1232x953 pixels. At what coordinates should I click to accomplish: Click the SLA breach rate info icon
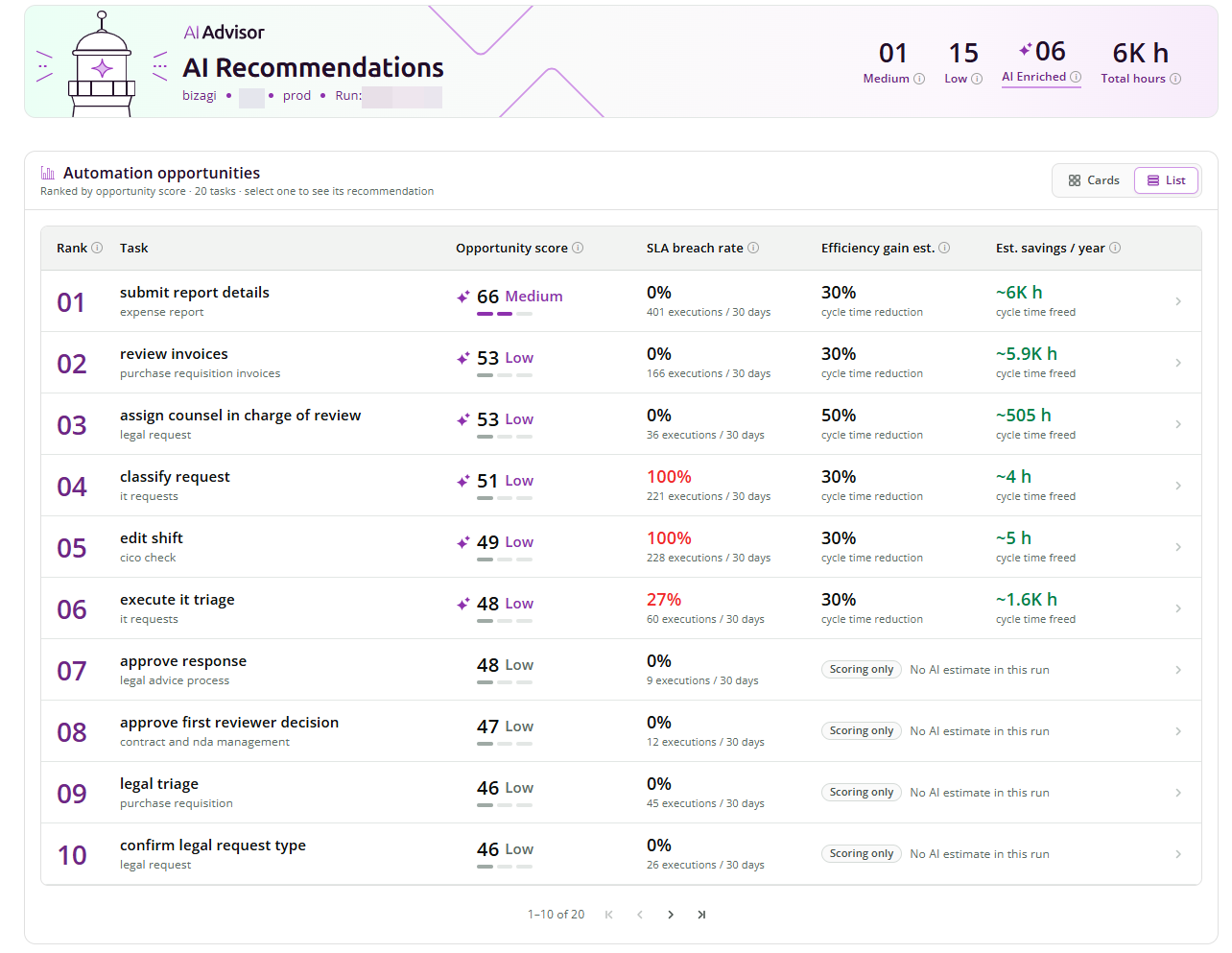(x=753, y=248)
